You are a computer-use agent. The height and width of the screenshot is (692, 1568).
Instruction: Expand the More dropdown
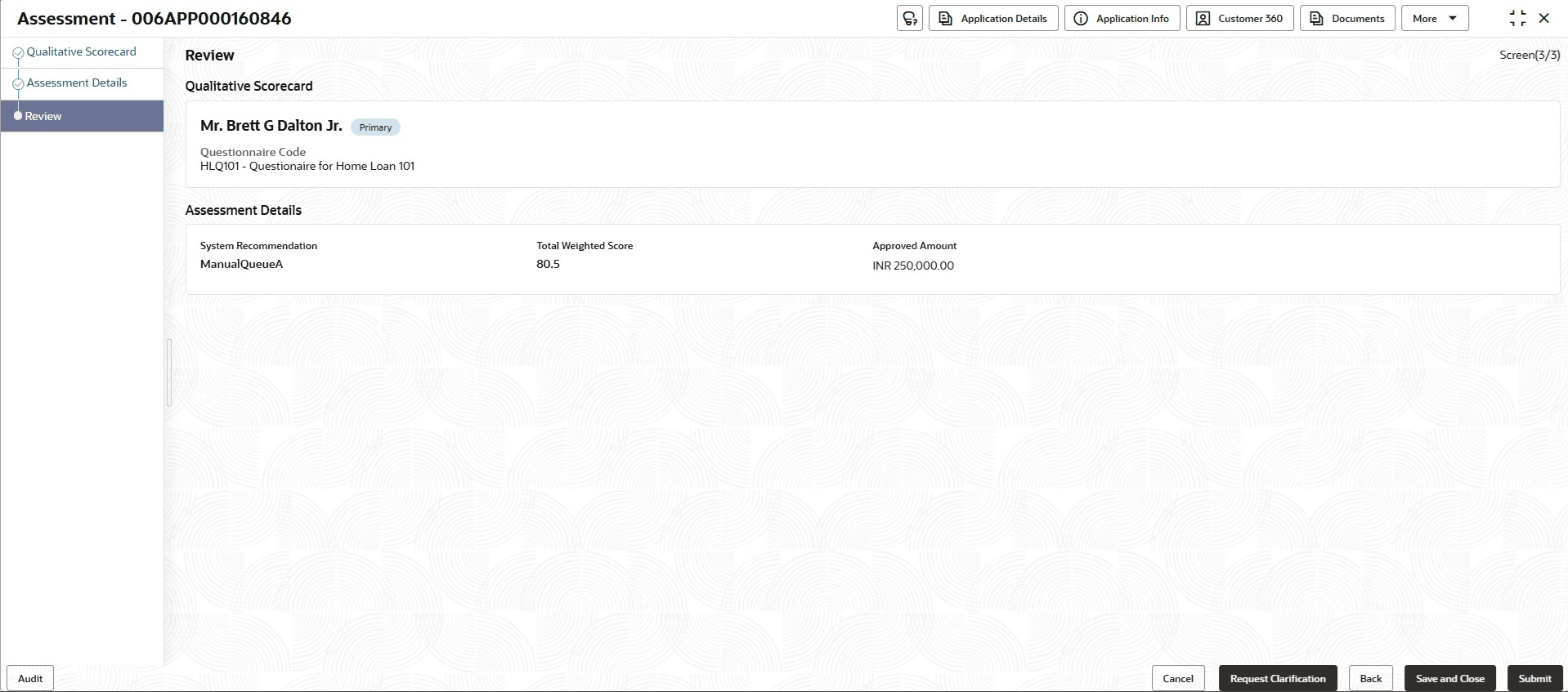pos(1435,18)
